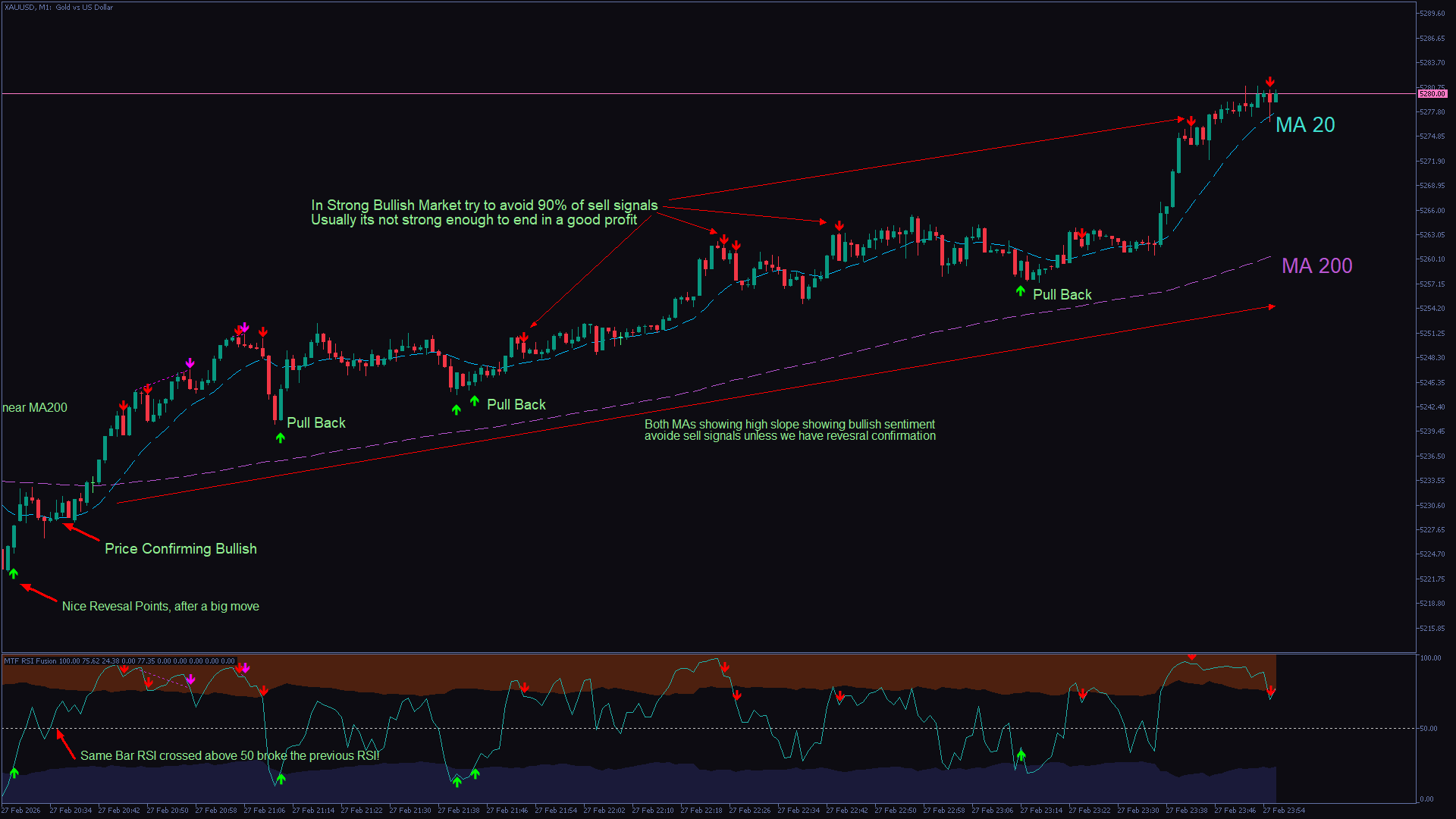Click the magenta down arrow on the price chart
Screen dimensions: 1456x819
(190, 364)
